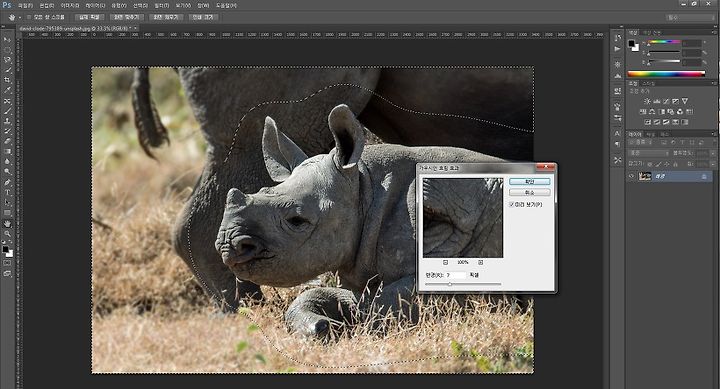
Task: Select the Brush tool
Action: point(7,111)
